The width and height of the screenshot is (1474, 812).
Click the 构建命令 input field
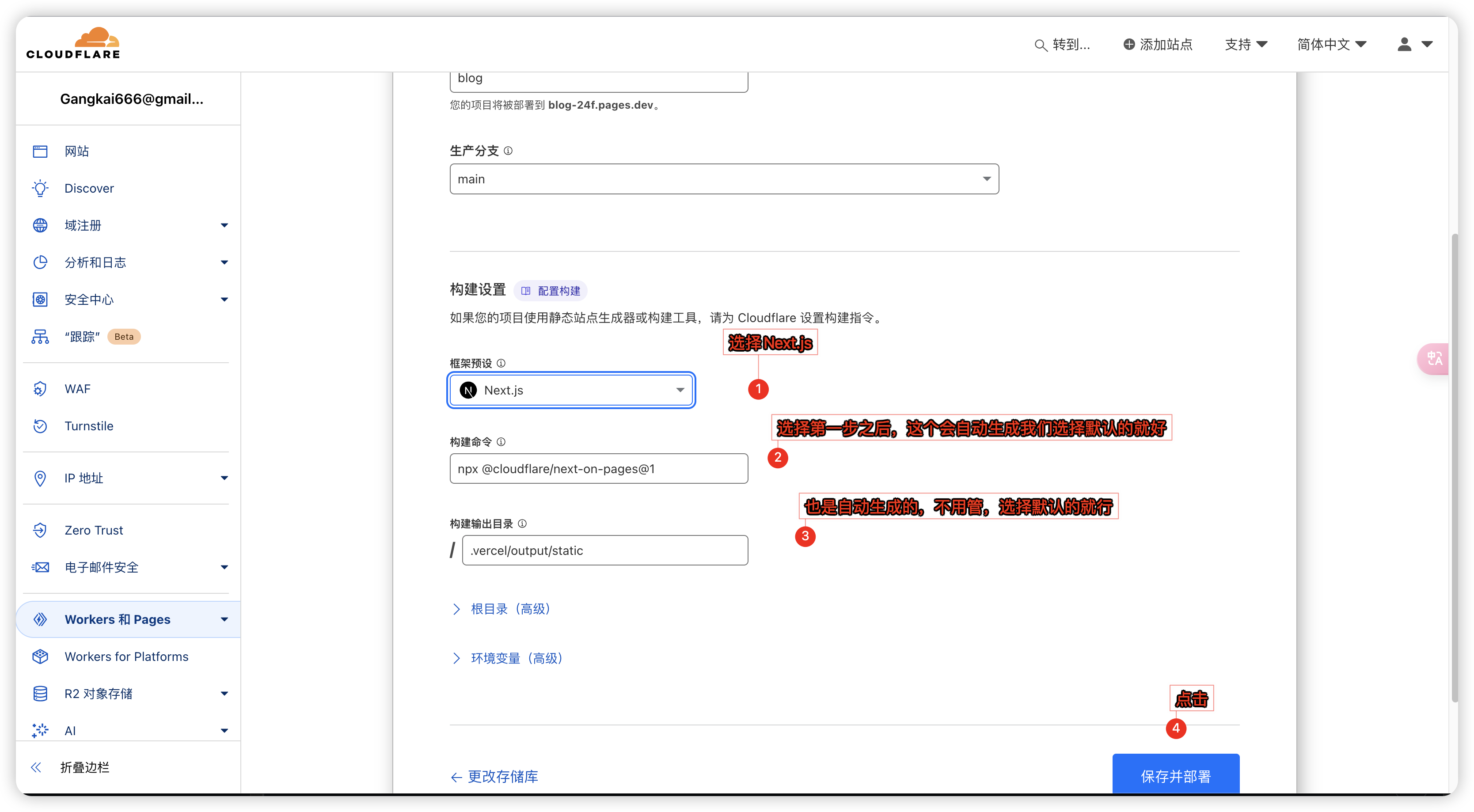(x=599, y=468)
